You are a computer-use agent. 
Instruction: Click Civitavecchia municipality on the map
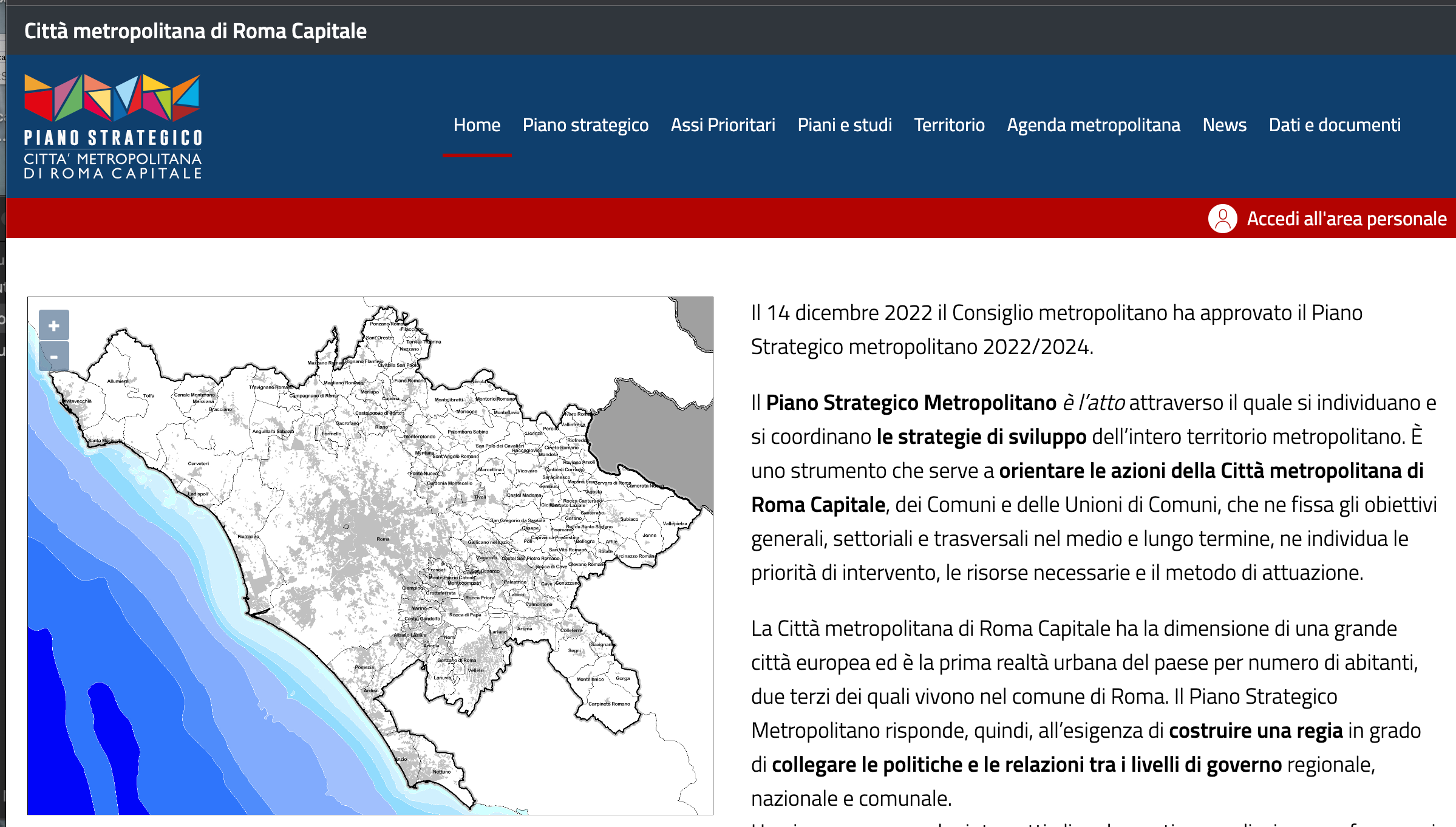pyautogui.click(x=76, y=401)
